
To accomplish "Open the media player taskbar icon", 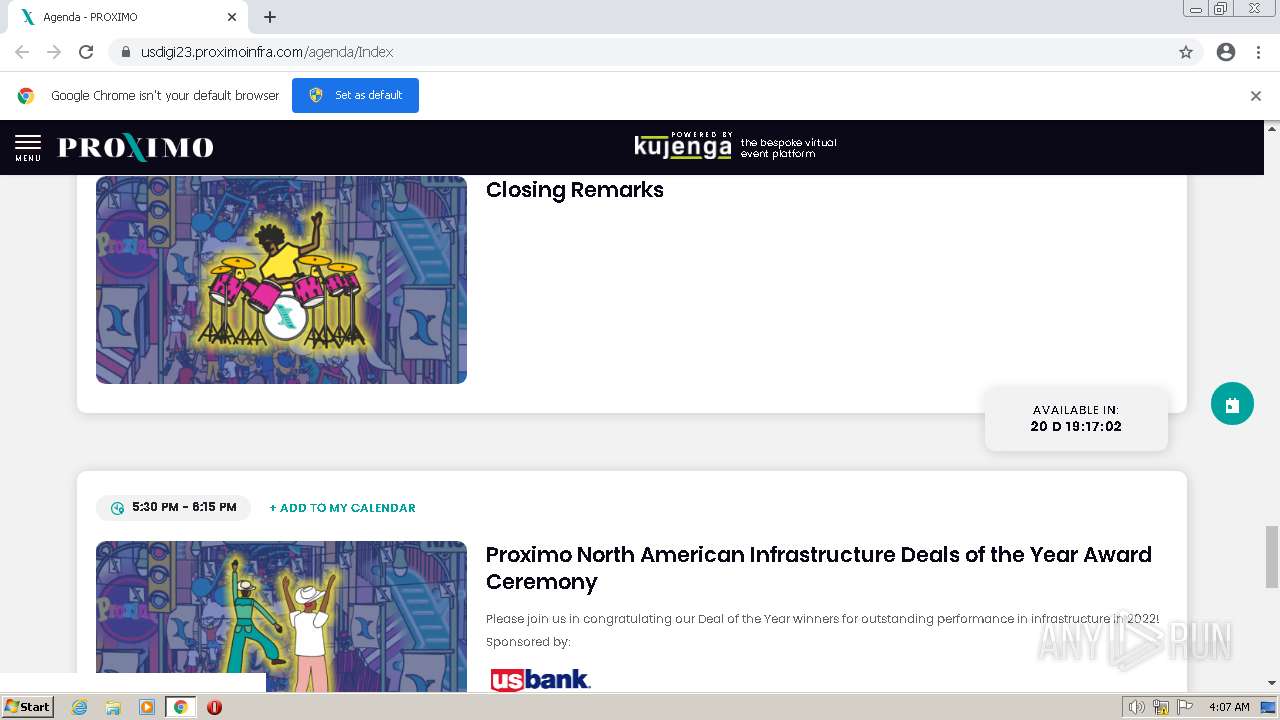I will (147, 707).
